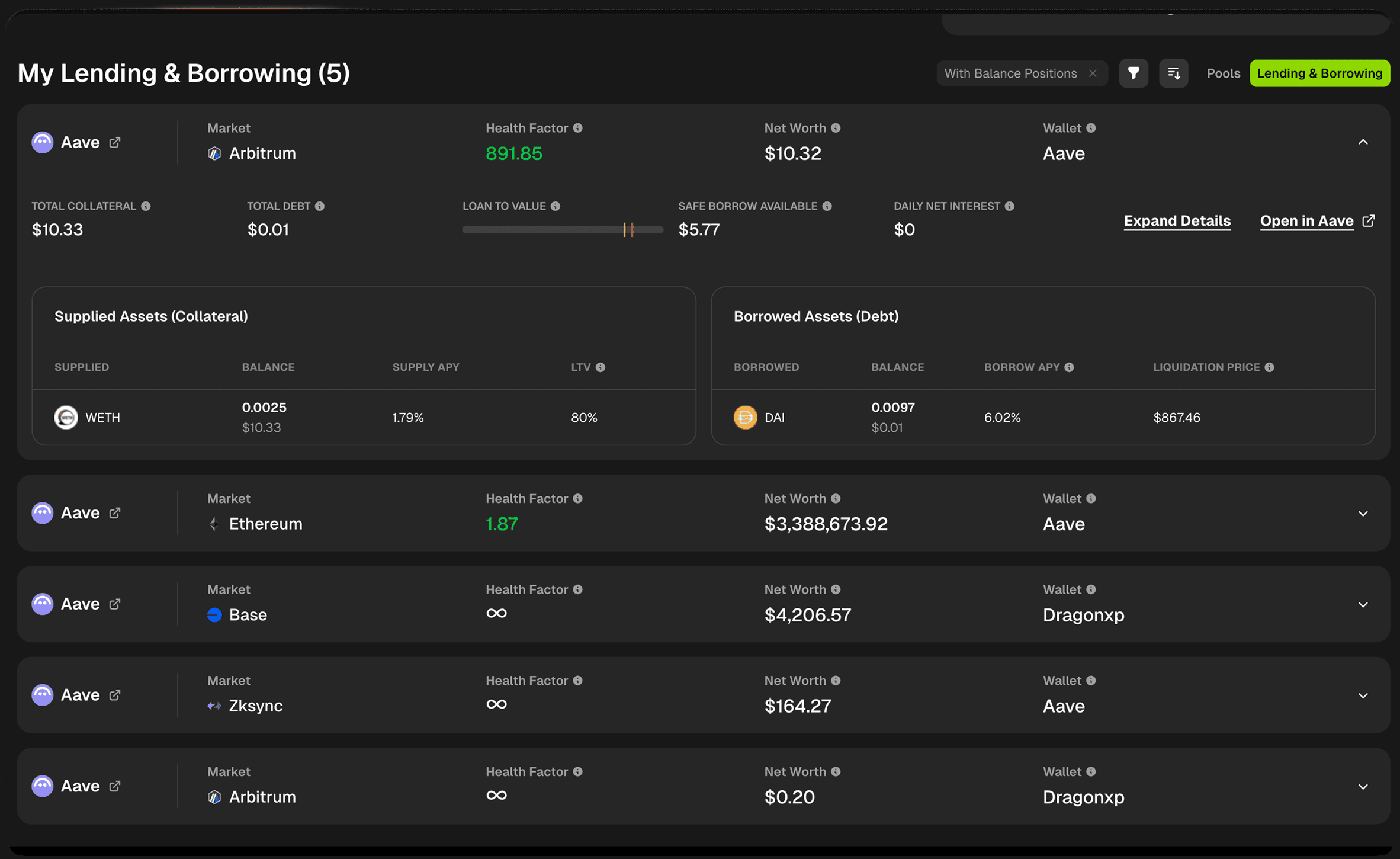The image size is (1400, 859).
Task: Click the sort order icon
Action: point(1173,73)
